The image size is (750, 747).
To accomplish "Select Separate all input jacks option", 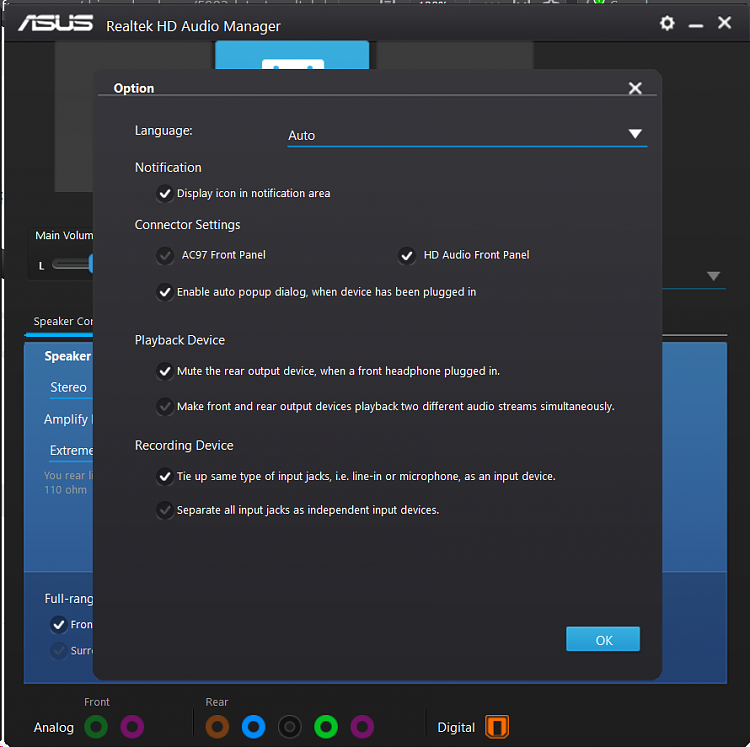I will tap(165, 510).
